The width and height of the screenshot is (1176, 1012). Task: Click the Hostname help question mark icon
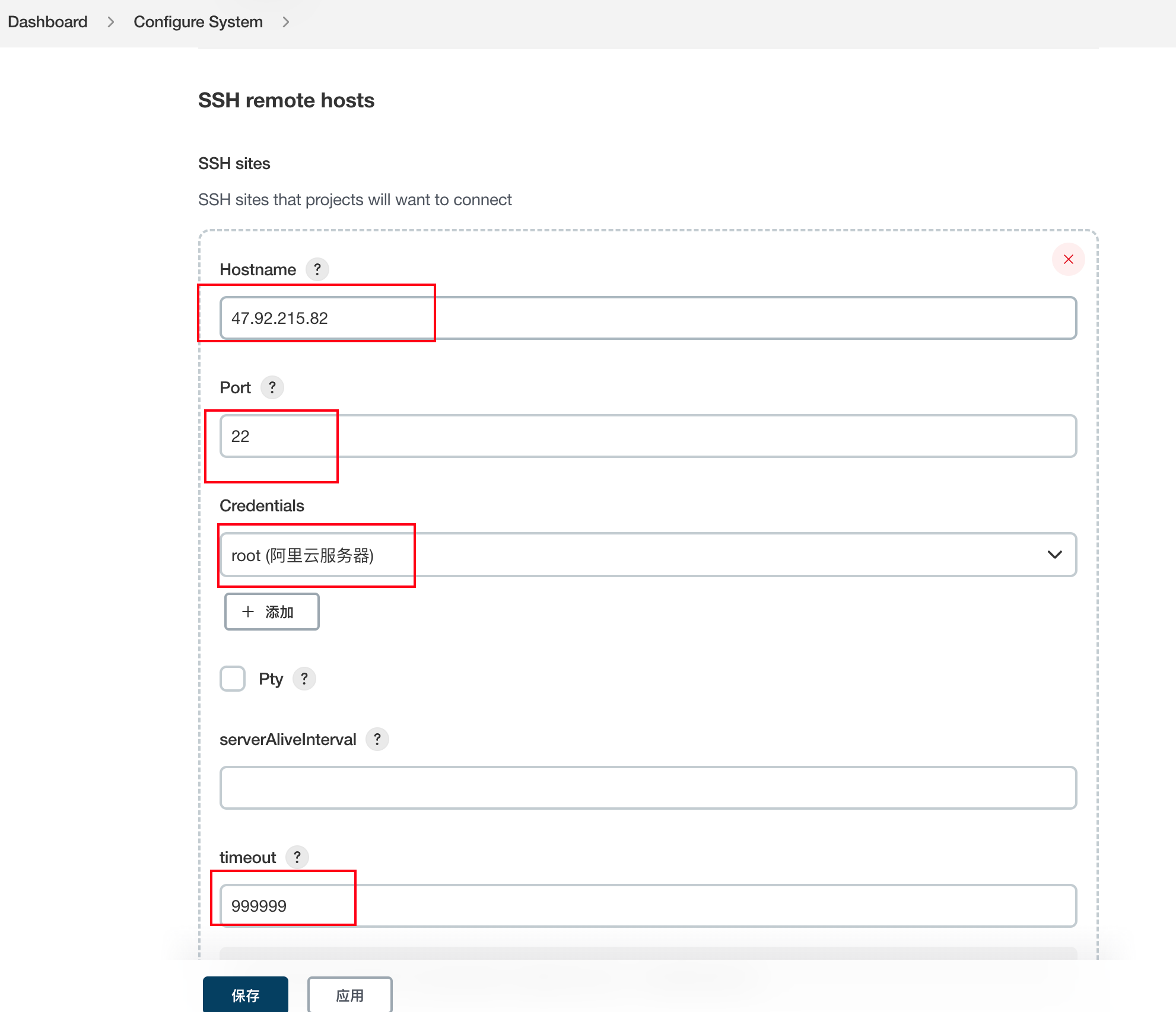tap(317, 269)
